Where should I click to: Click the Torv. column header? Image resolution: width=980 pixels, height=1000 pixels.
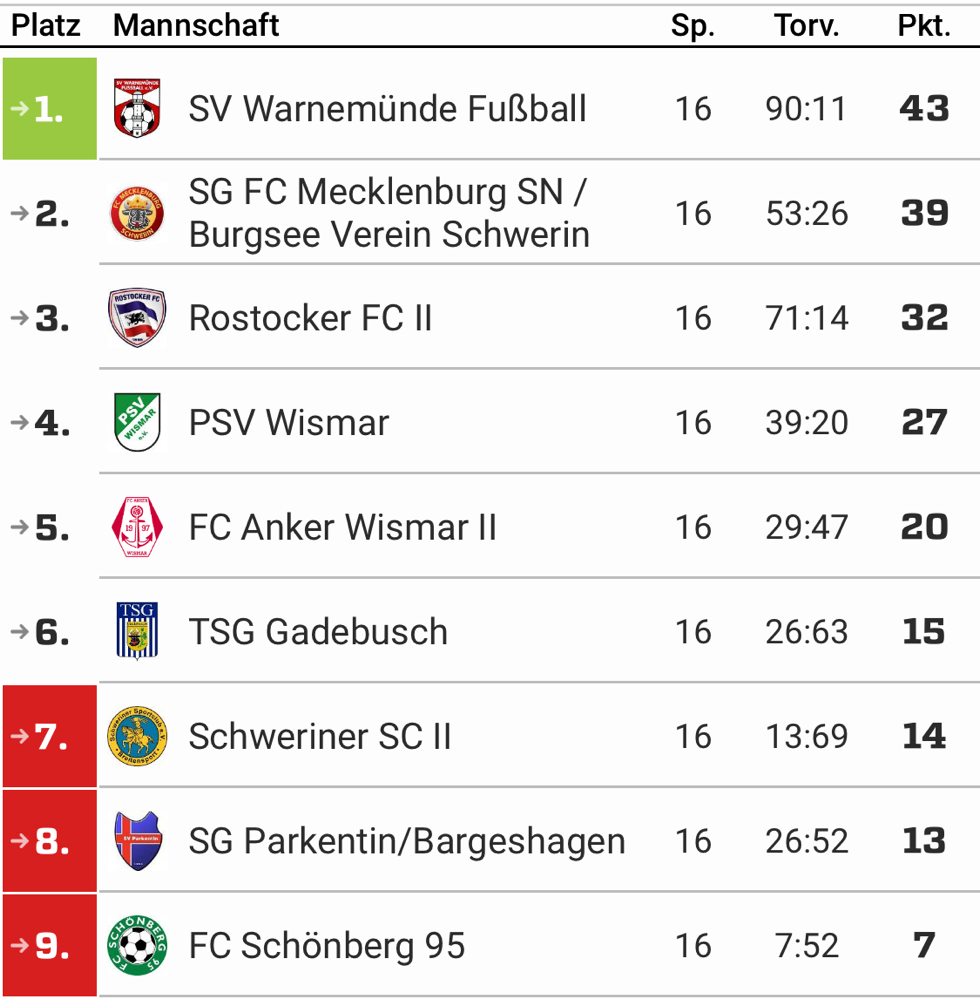pos(807,26)
